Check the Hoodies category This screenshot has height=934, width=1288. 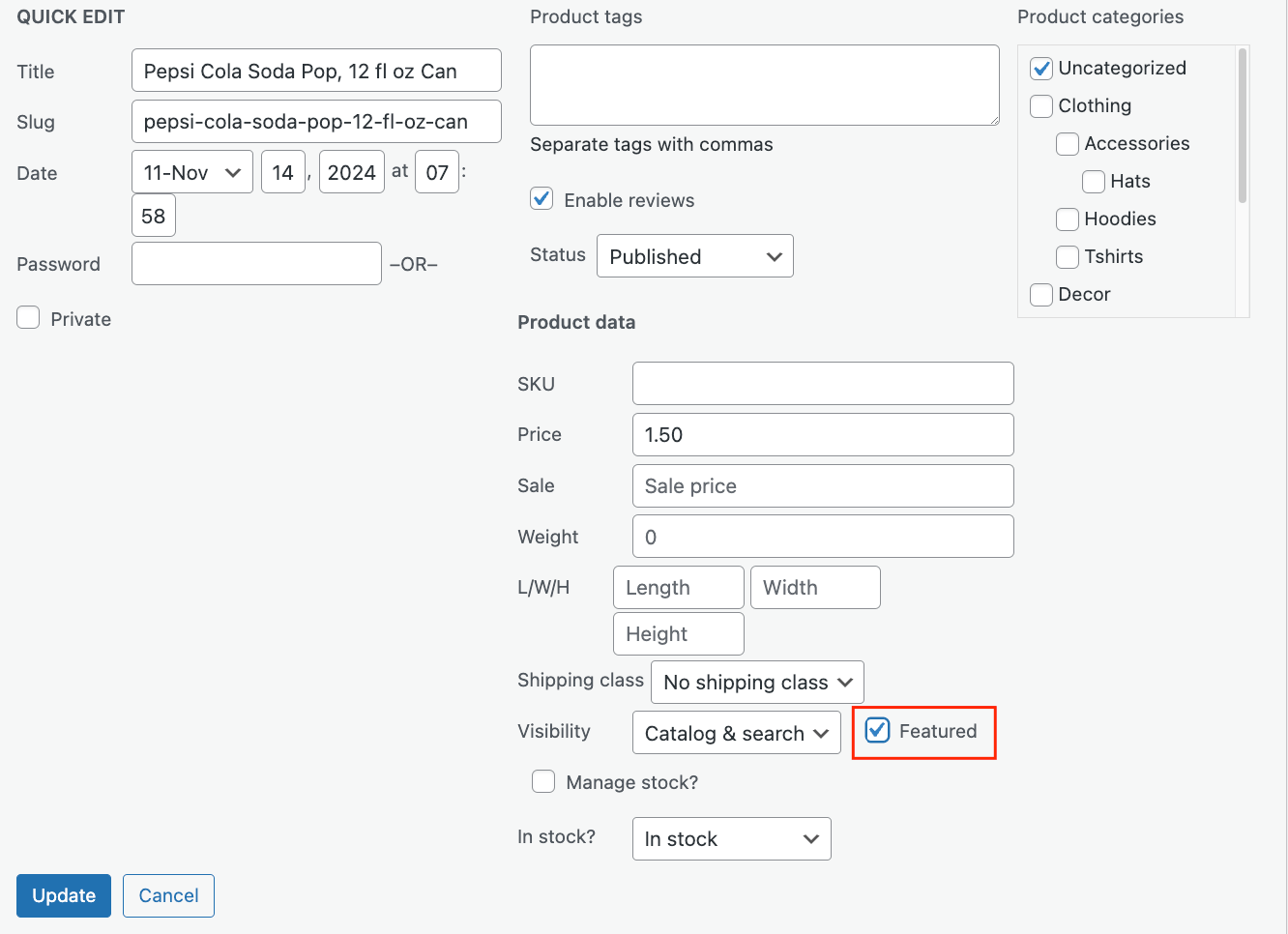tap(1068, 219)
